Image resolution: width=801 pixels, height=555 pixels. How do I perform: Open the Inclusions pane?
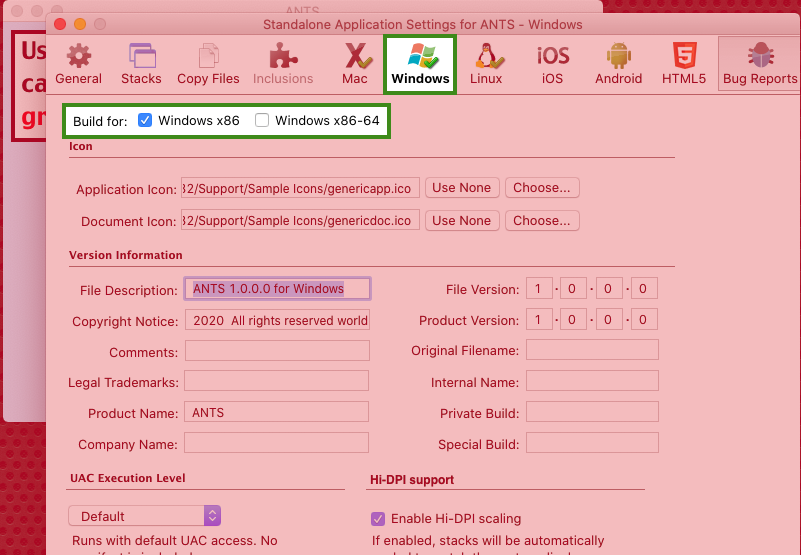click(283, 64)
